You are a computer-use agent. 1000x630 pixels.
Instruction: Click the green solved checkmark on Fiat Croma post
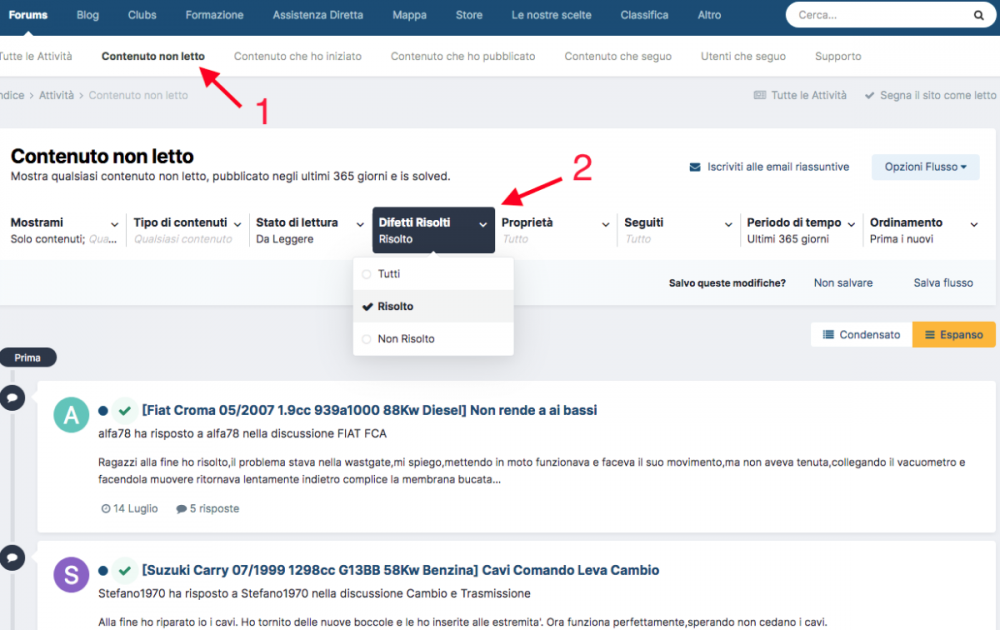coord(124,410)
